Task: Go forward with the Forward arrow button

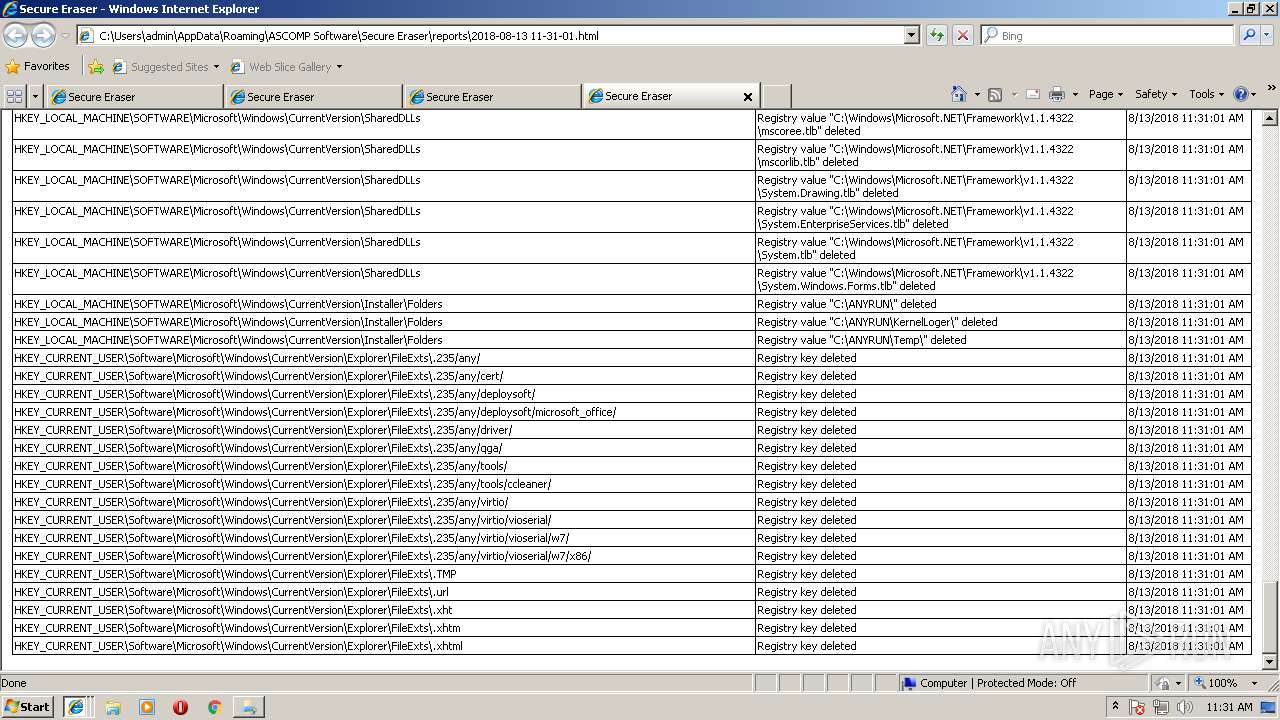Action: [43, 36]
